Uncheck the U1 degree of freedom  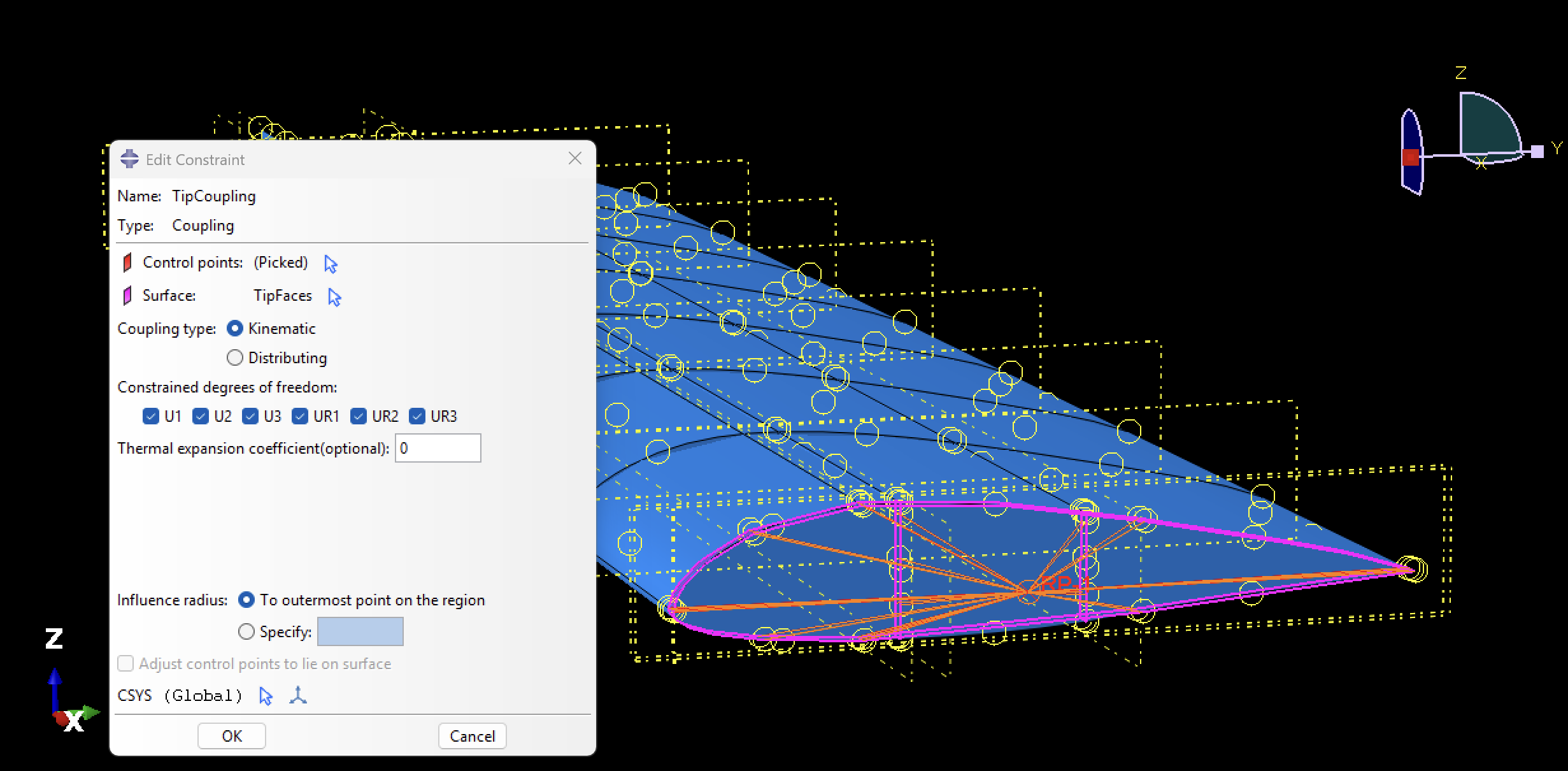tap(151, 417)
